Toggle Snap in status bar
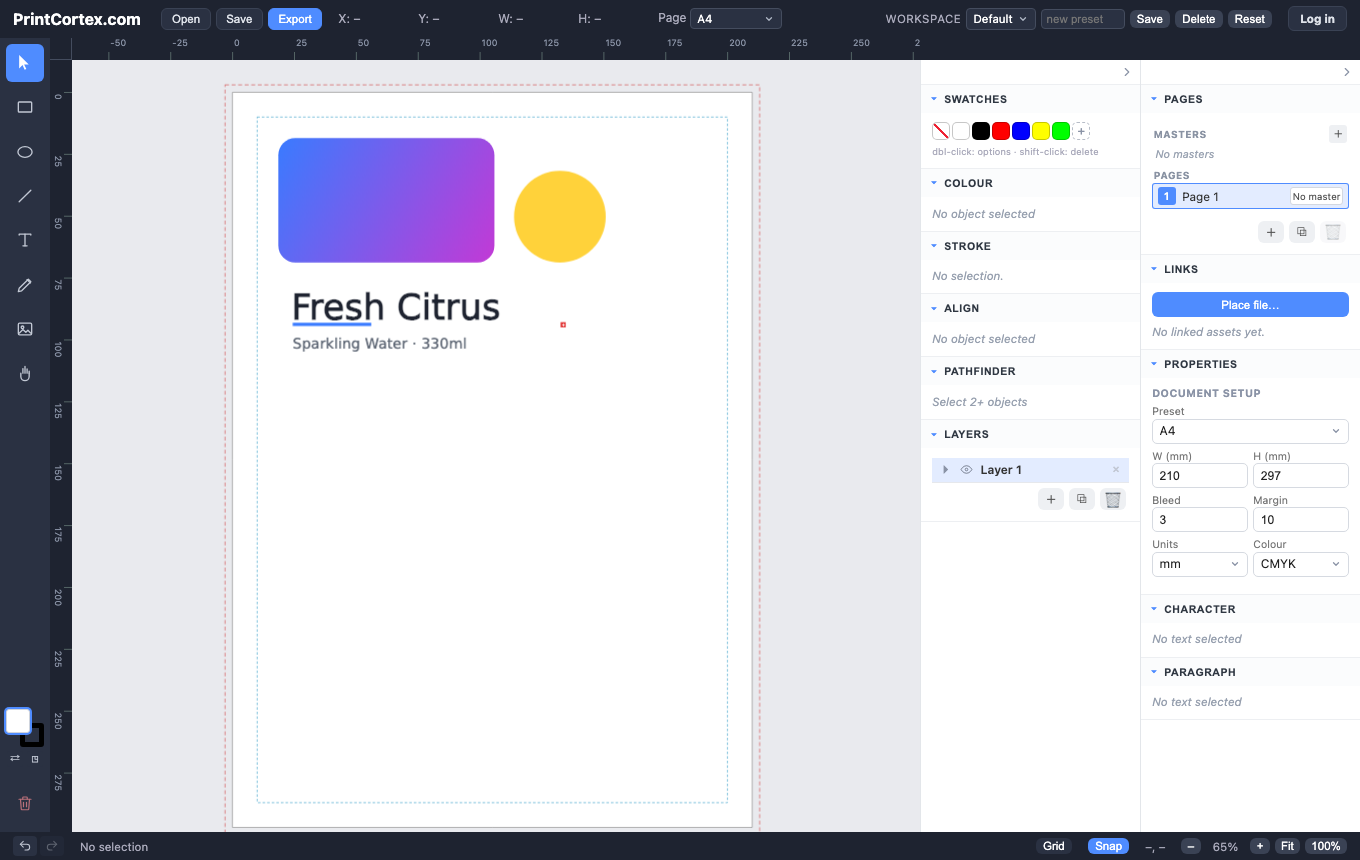The image size is (1360, 860). tap(1108, 846)
